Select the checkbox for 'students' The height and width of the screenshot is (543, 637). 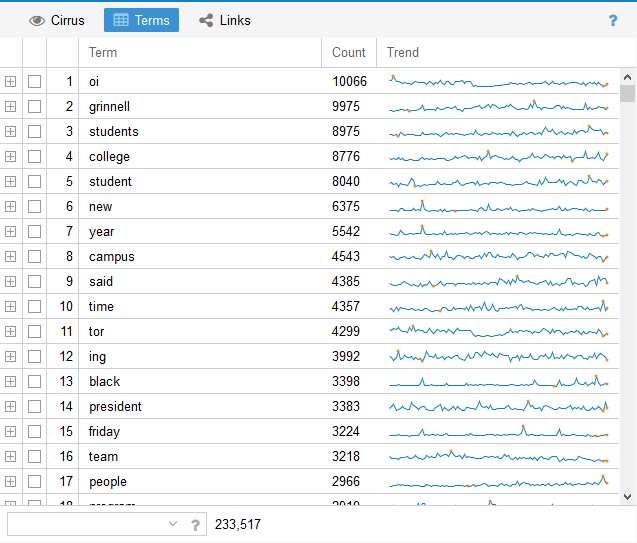pos(35,132)
